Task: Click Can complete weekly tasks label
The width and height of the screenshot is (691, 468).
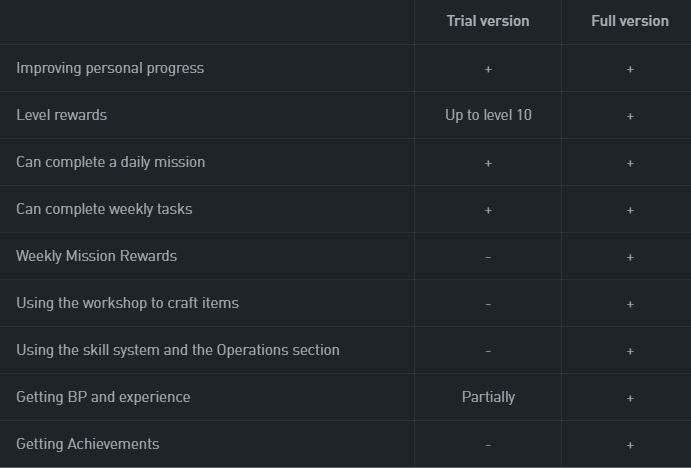Action: (x=104, y=209)
